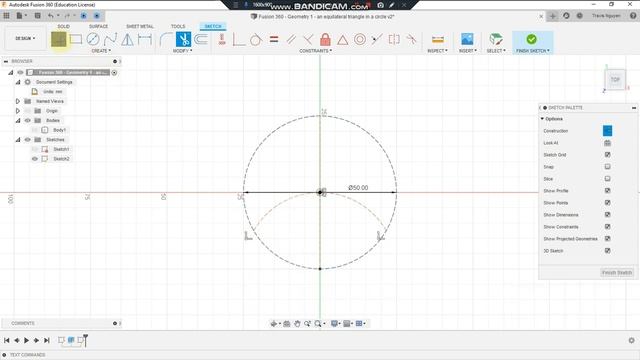
Task: Select the Offset tool
Action: [201, 39]
